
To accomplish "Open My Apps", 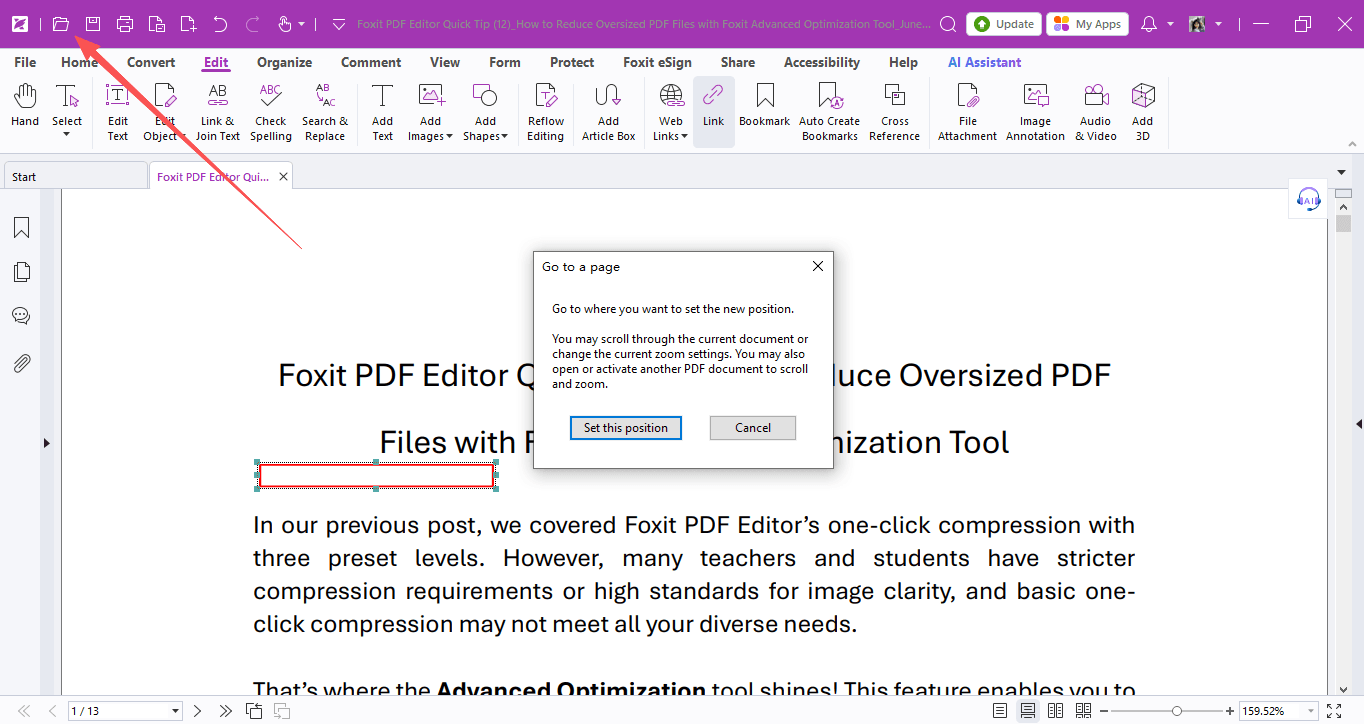I will tap(1088, 24).
